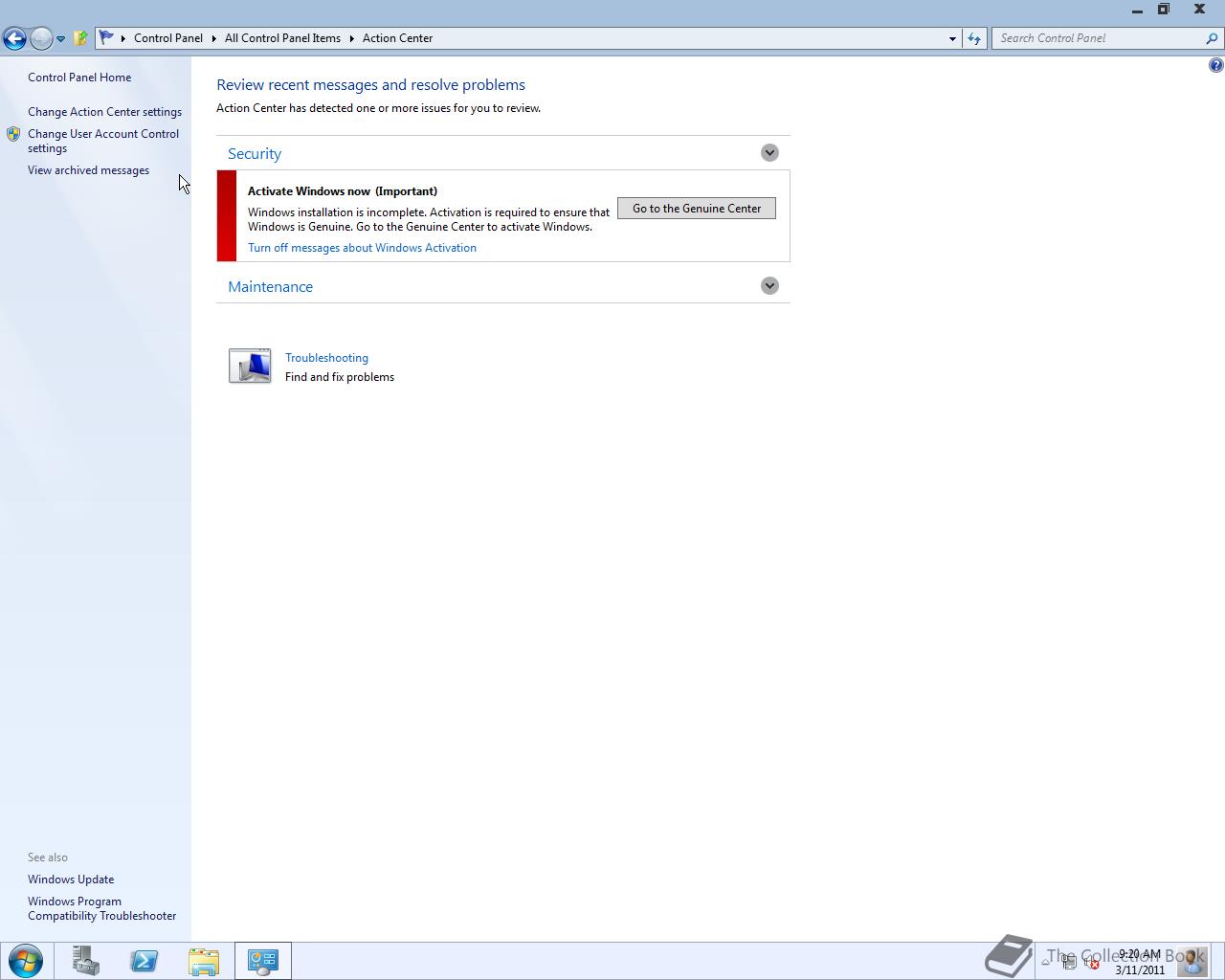Open the Windows Start button
The height and width of the screenshot is (980, 1225).
click(26, 961)
